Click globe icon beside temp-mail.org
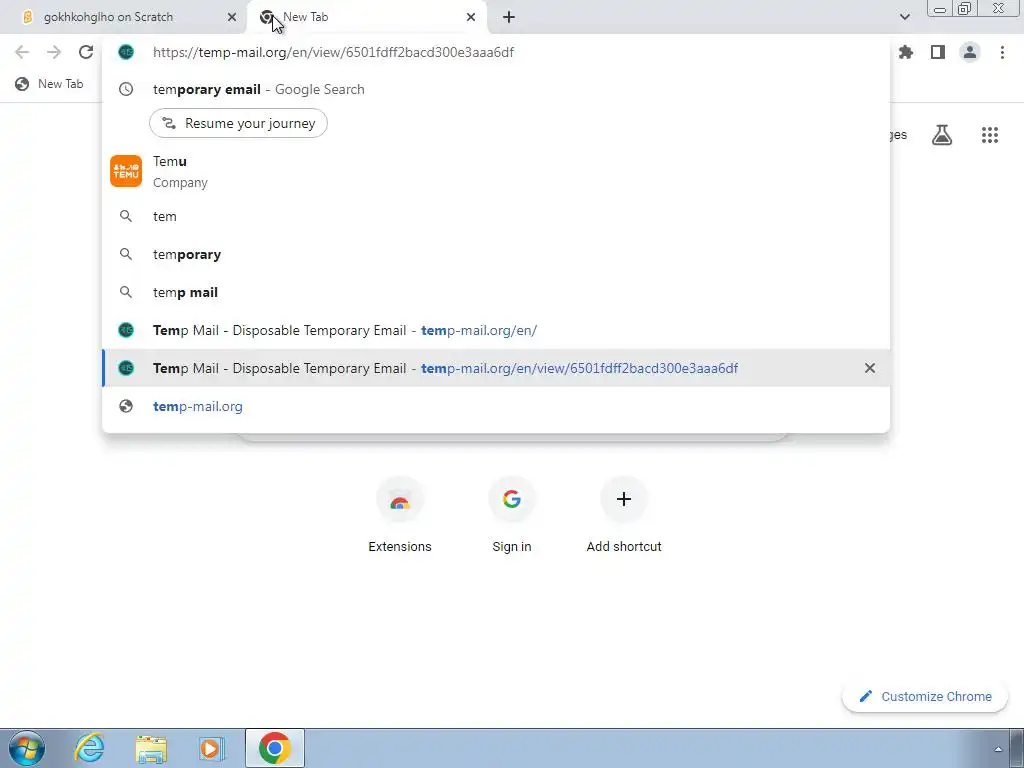Viewport: 1024px width, 768px height. tap(126, 406)
